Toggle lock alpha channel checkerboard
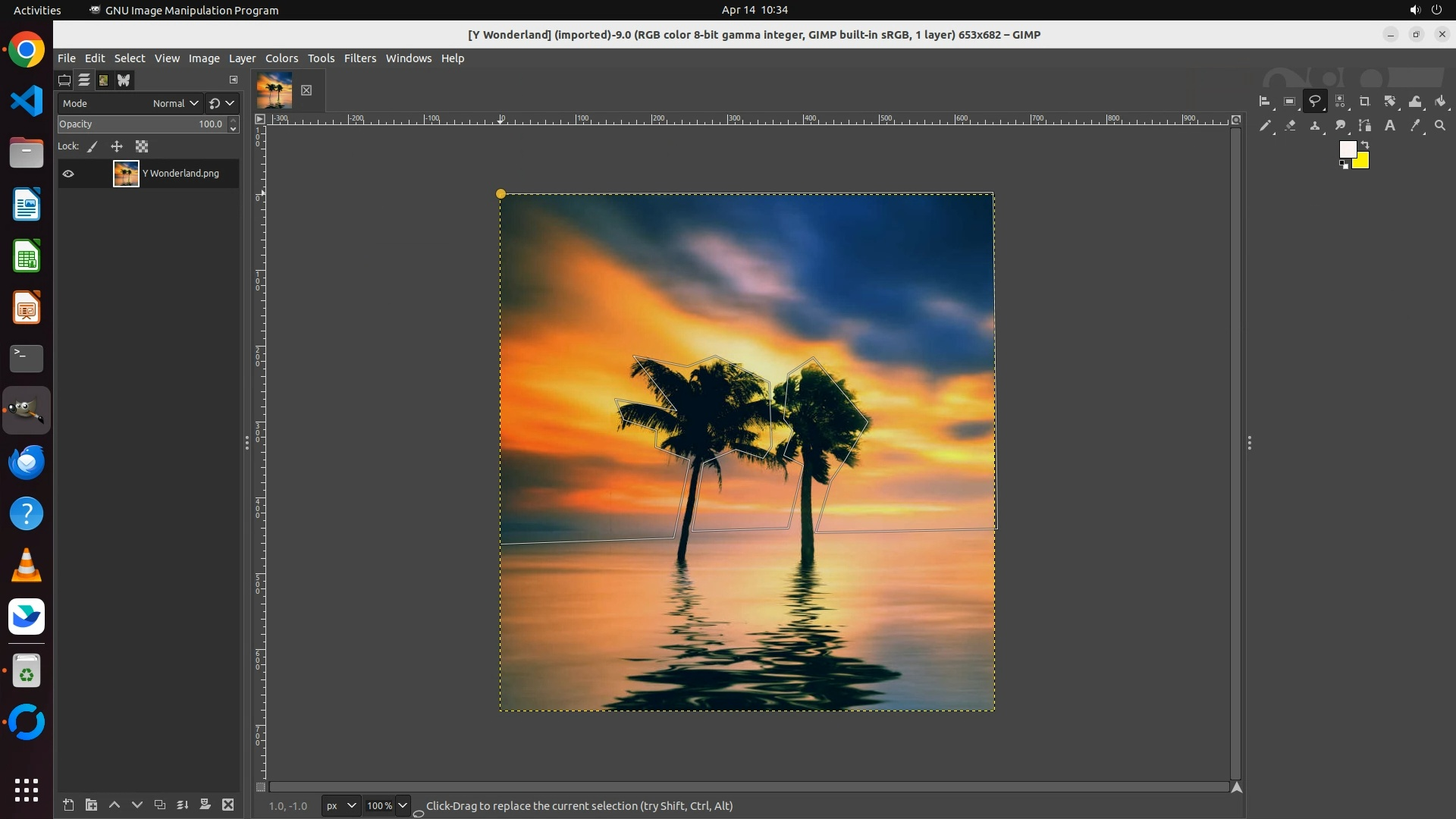This screenshot has width=1456, height=819. click(142, 147)
